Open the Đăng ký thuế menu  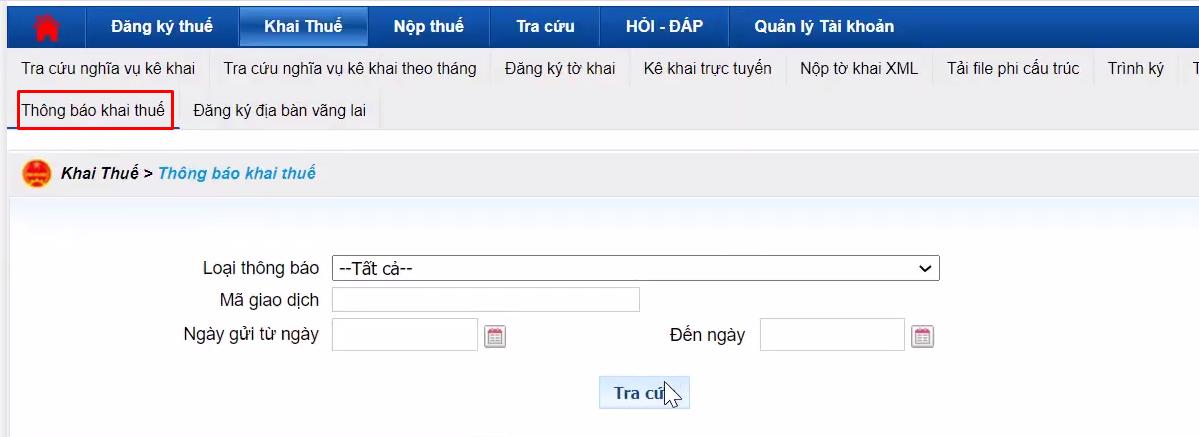[x=162, y=27]
